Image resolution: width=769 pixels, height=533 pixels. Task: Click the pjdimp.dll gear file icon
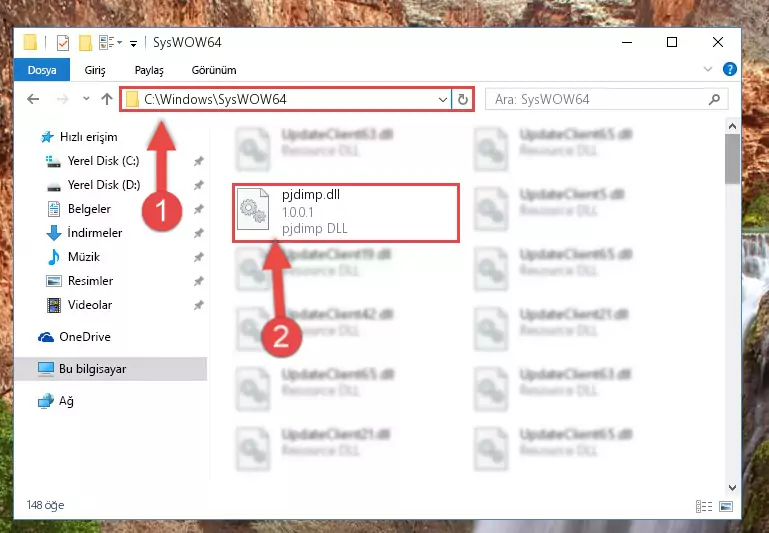pyautogui.click(x=253, y=209)
